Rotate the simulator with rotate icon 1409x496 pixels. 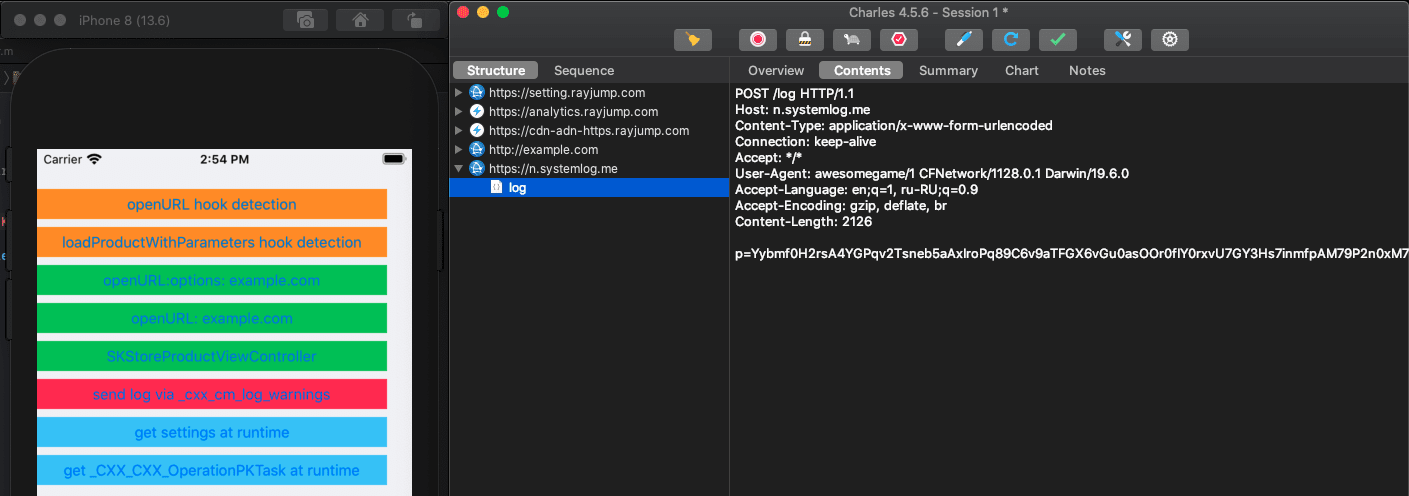point(414,20)
